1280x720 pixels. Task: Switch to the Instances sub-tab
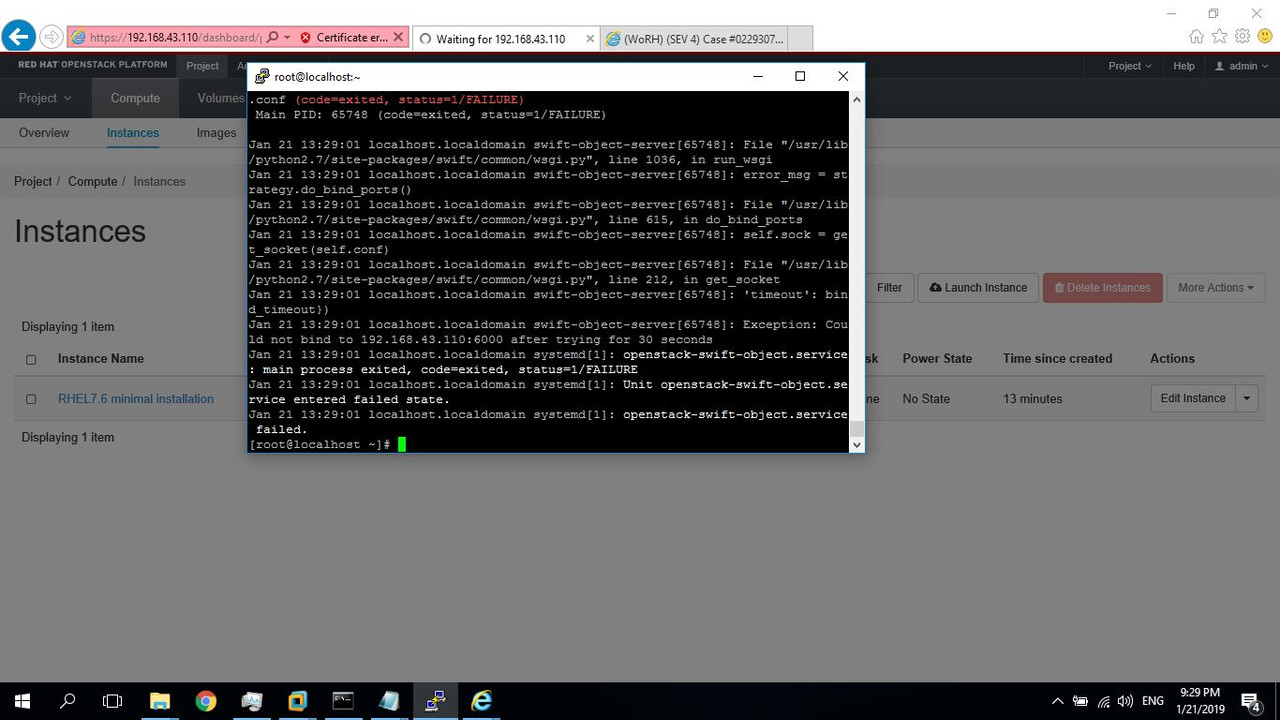point(133,133)
